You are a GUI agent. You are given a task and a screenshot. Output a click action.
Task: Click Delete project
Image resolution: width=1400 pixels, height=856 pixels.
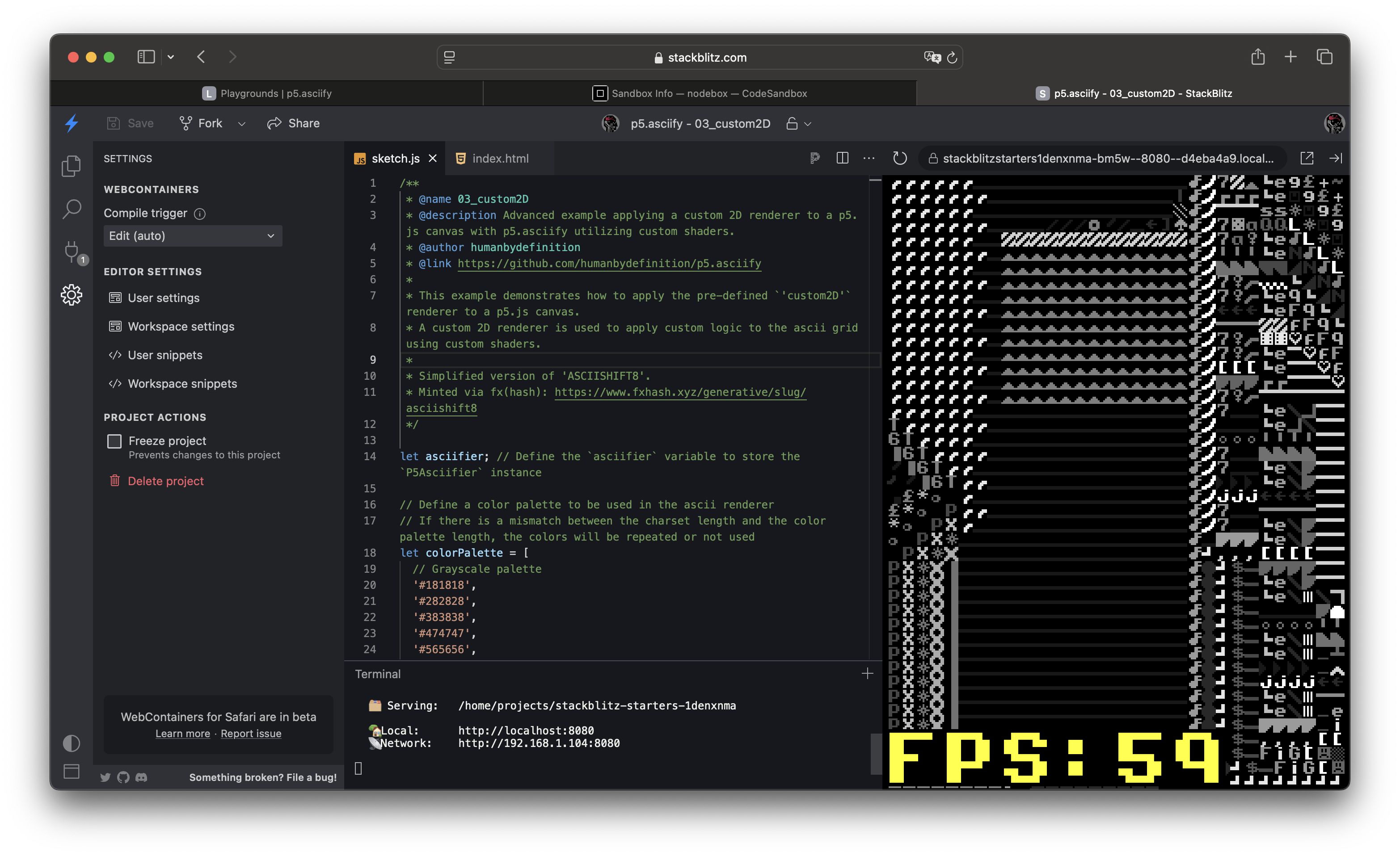point(156,481)
